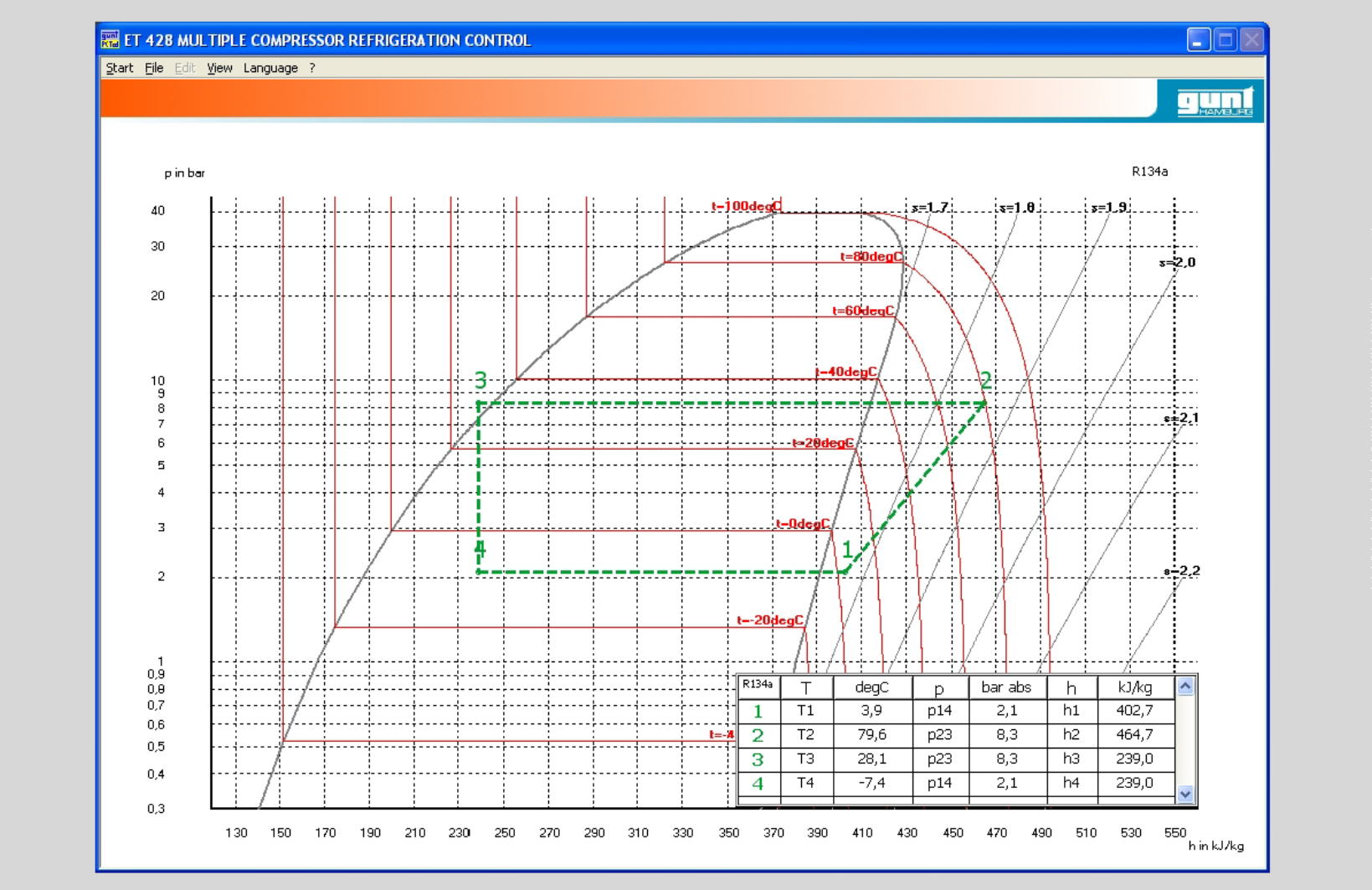This screenshot has width=1372, height=890.
Task: Click the 'p in bar' axis label
Action: click(x=185, y=173)
